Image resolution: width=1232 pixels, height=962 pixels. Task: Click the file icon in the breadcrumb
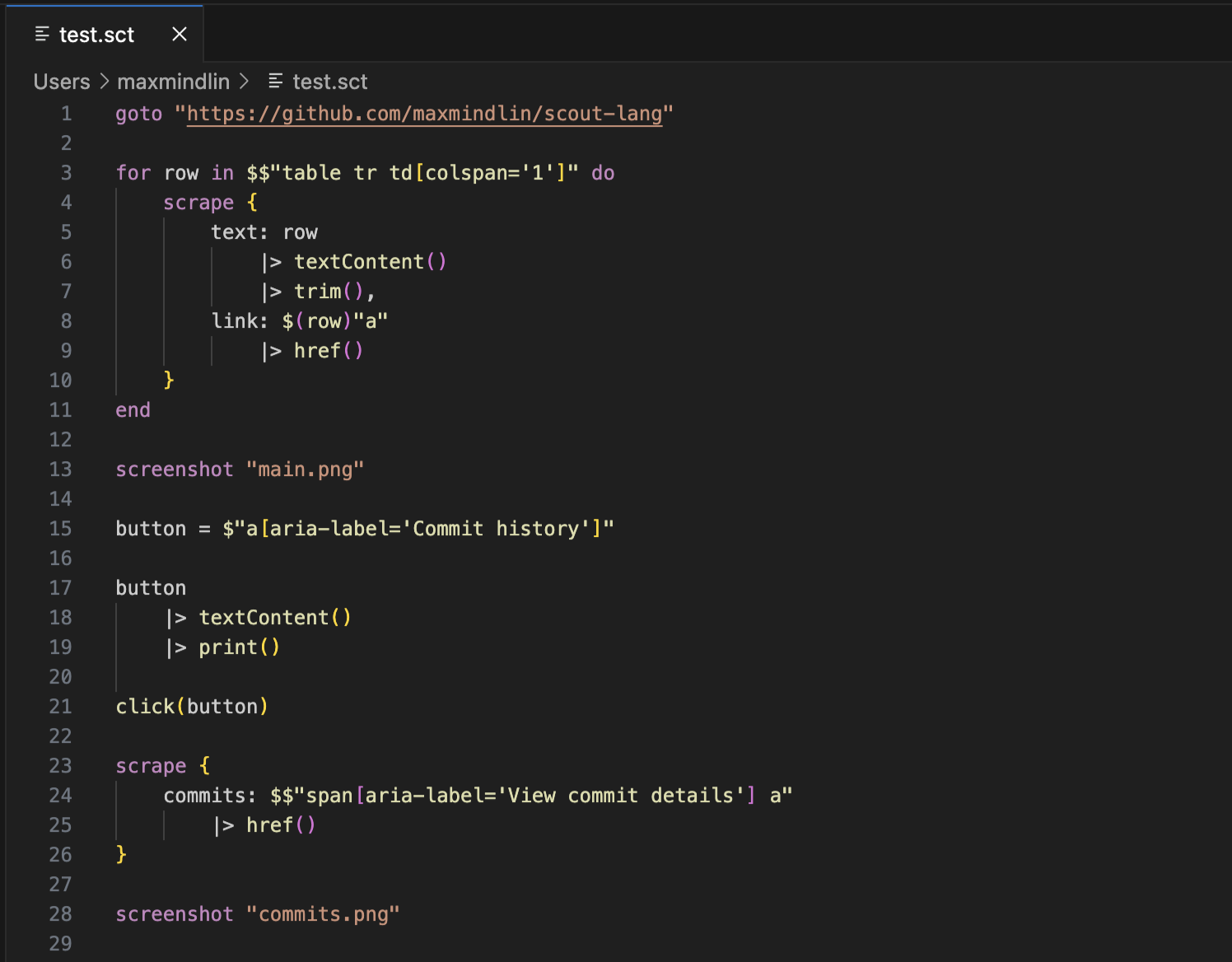click(x=276, y=82)
